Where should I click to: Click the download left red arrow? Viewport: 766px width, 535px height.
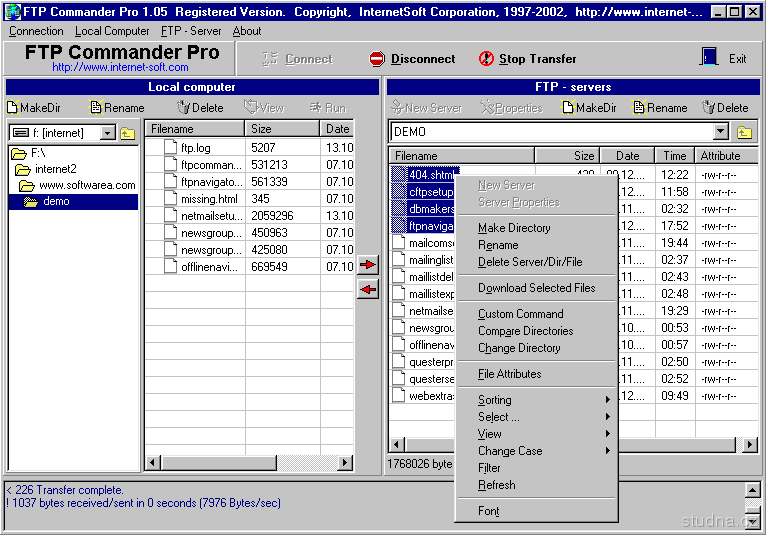coord(367,289)
